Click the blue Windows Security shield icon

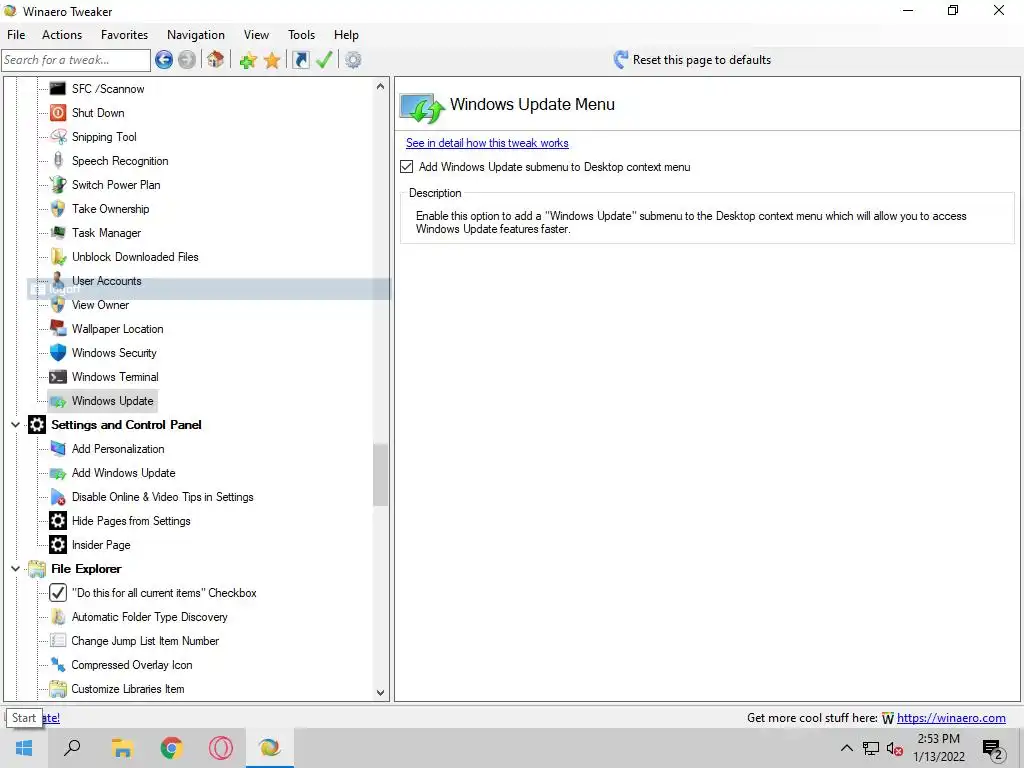[x=58, y=353]
